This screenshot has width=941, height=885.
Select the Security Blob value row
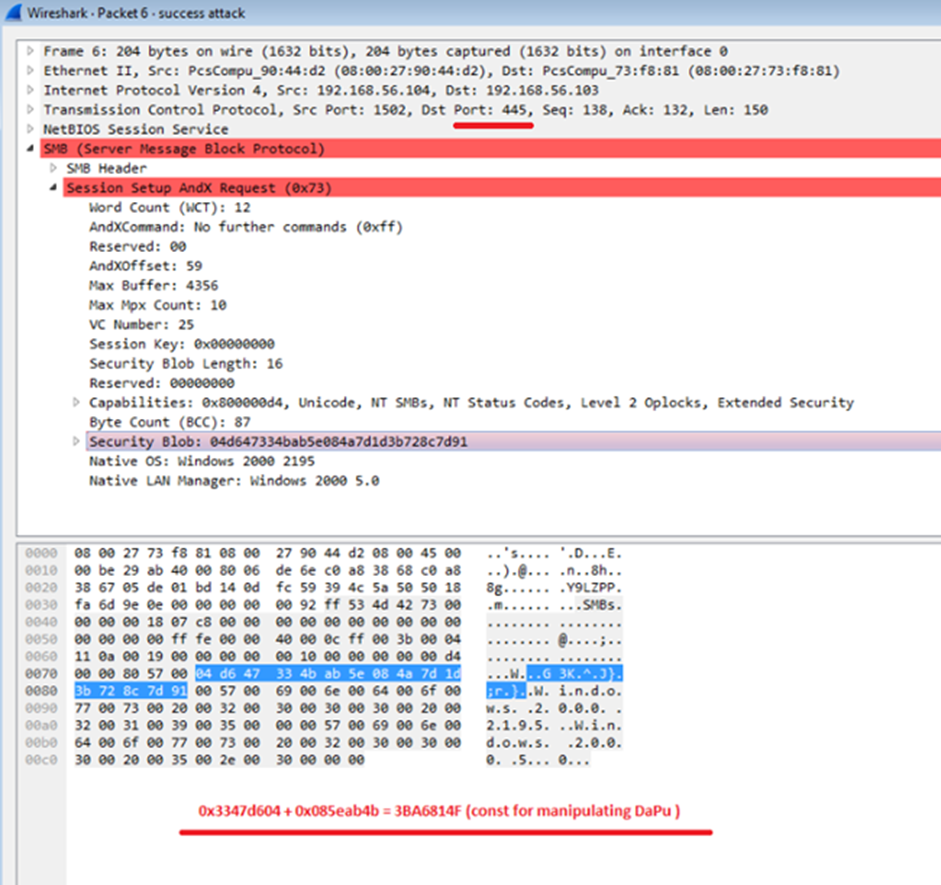click(x=513, y=442)
